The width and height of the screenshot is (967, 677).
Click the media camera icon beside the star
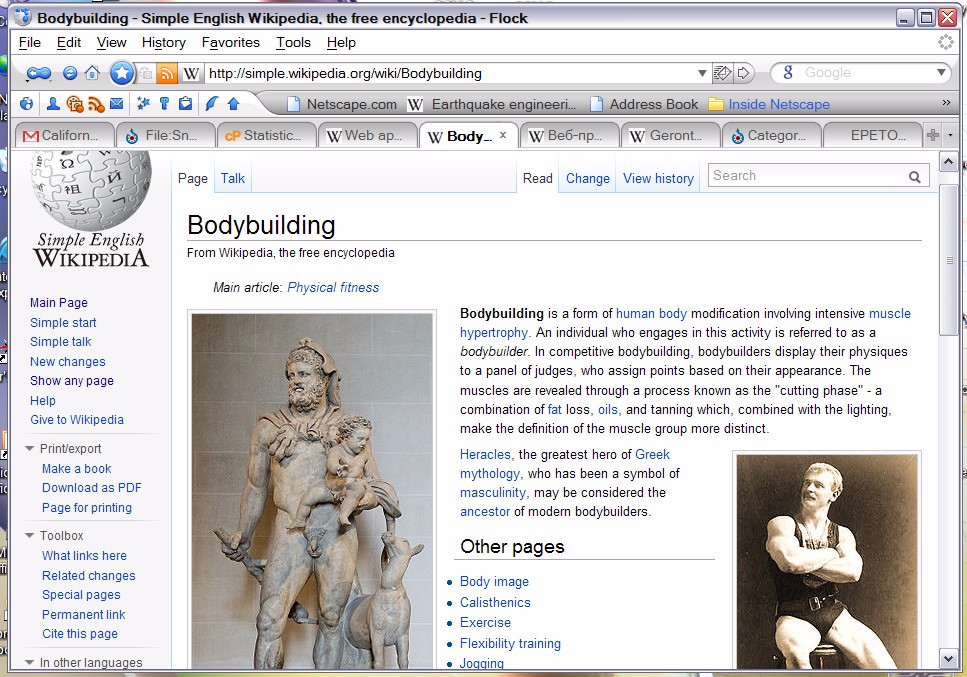click(146, 73)
